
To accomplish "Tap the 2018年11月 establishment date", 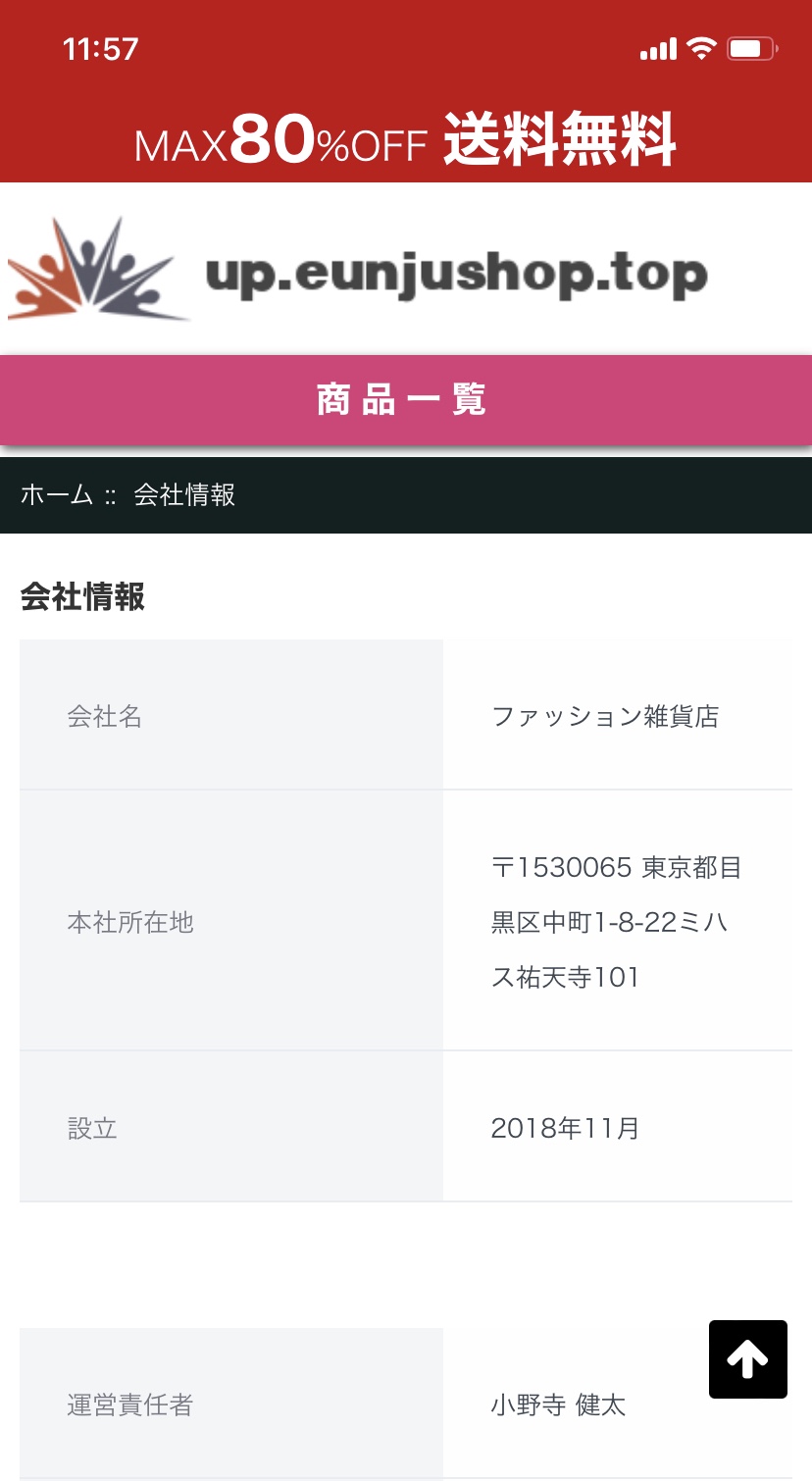I will (565, 1128).
